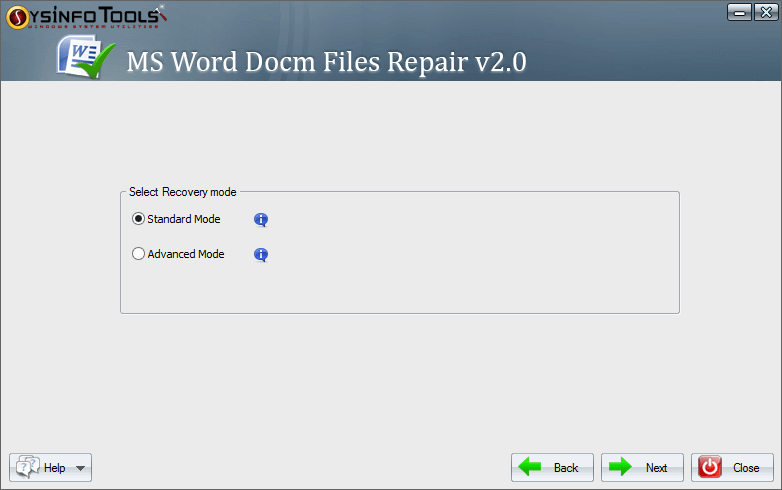The image size is (782, 490).
Task: Open info icon beside Standard Mode
Action: tap(261, 219)
